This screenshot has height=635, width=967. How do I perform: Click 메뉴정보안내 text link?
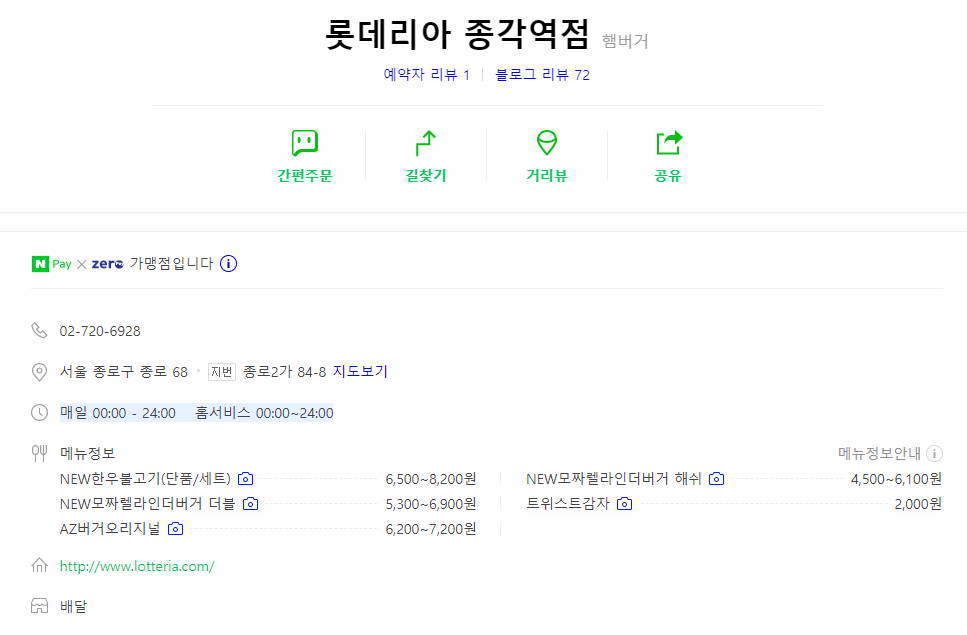pyautogui.click(x=879, y=454)
